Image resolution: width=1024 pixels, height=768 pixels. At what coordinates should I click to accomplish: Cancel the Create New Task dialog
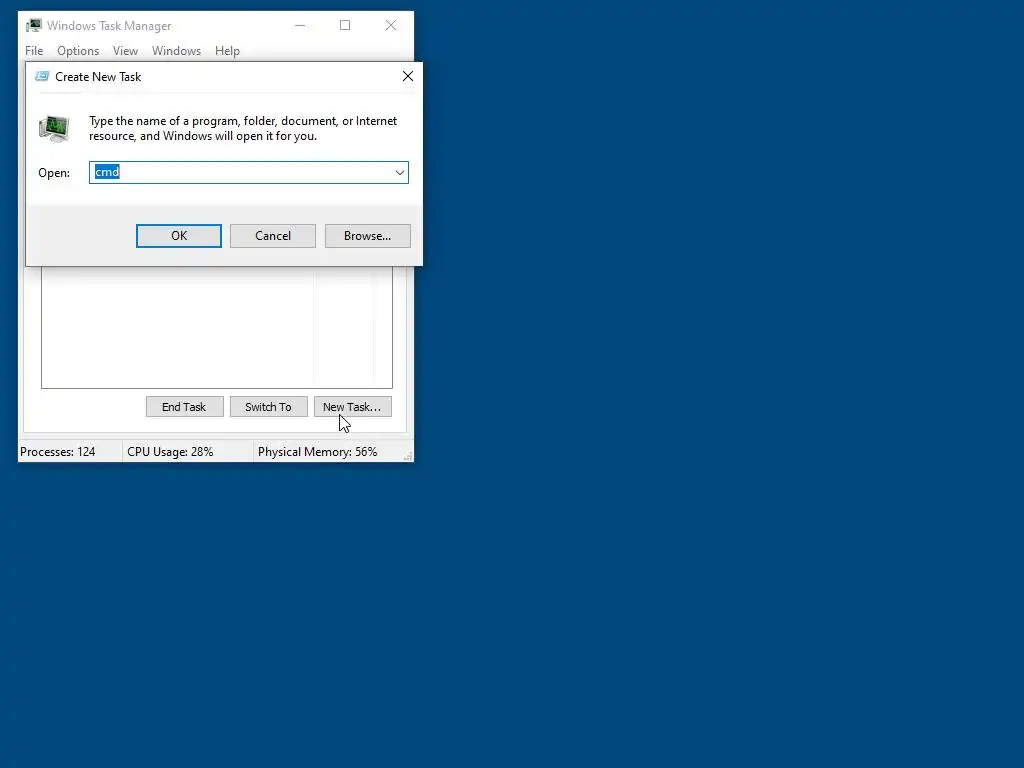(x=272, y=236)
